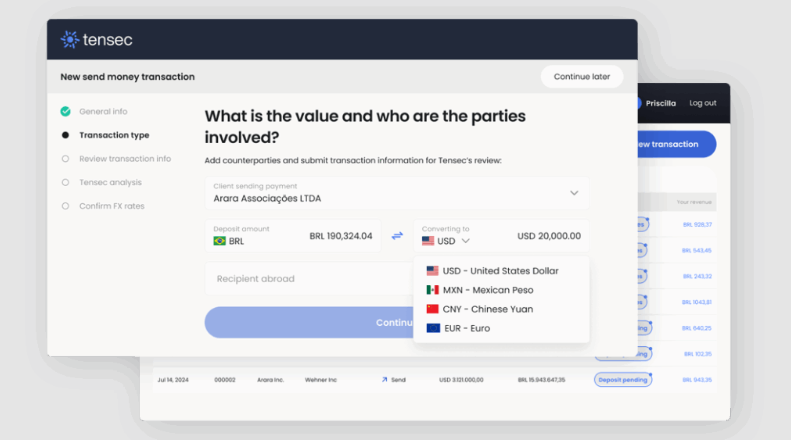Click the EU flag icon in currency list

[x=433, y=328]
